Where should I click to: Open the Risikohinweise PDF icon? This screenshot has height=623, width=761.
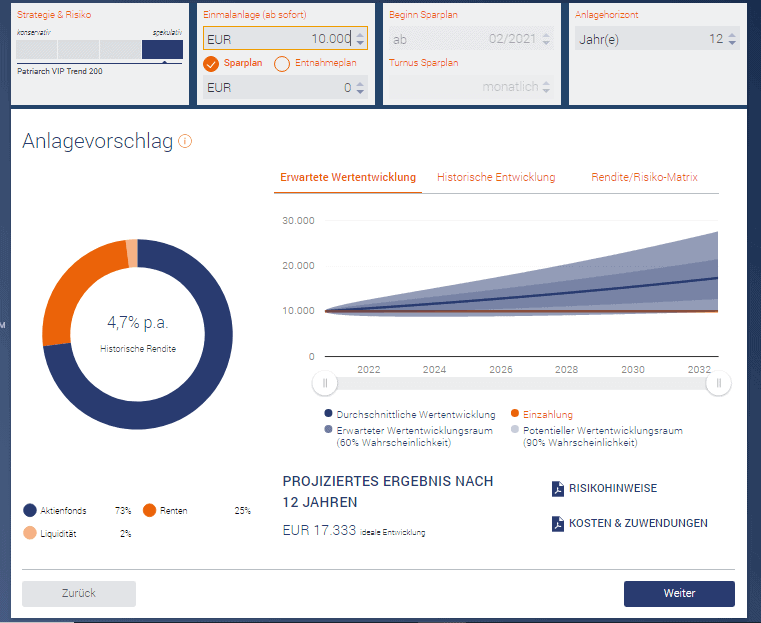tap(558, 489)
